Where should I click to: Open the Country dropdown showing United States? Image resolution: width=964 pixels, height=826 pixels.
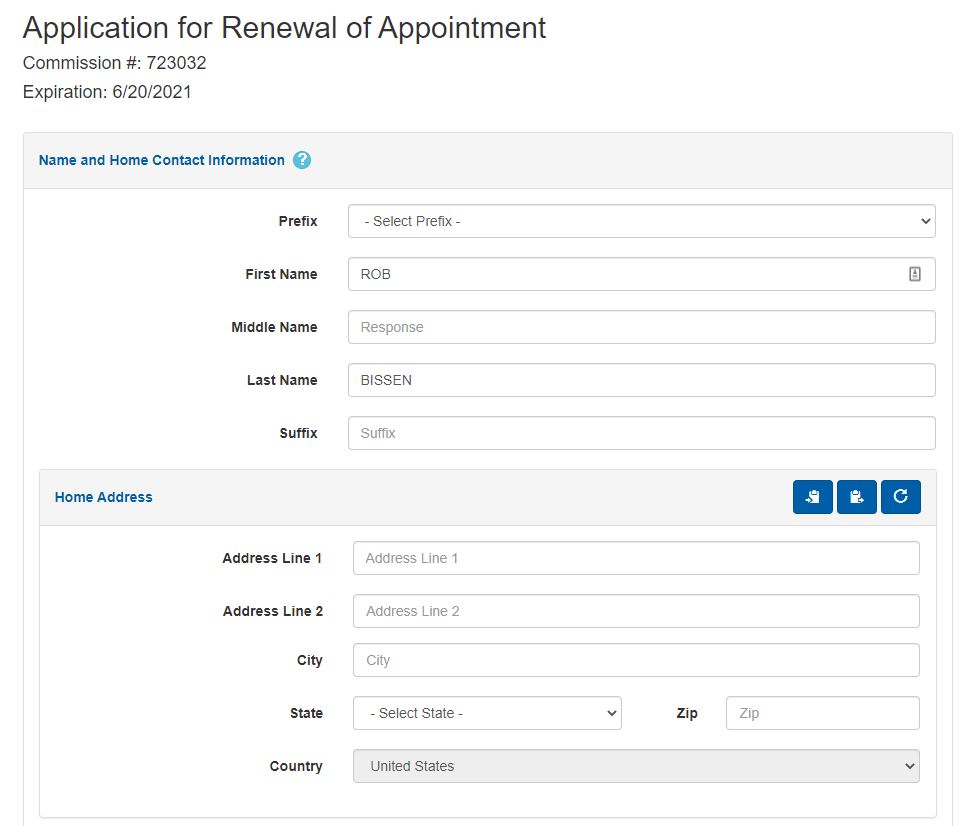coord(637,766)
